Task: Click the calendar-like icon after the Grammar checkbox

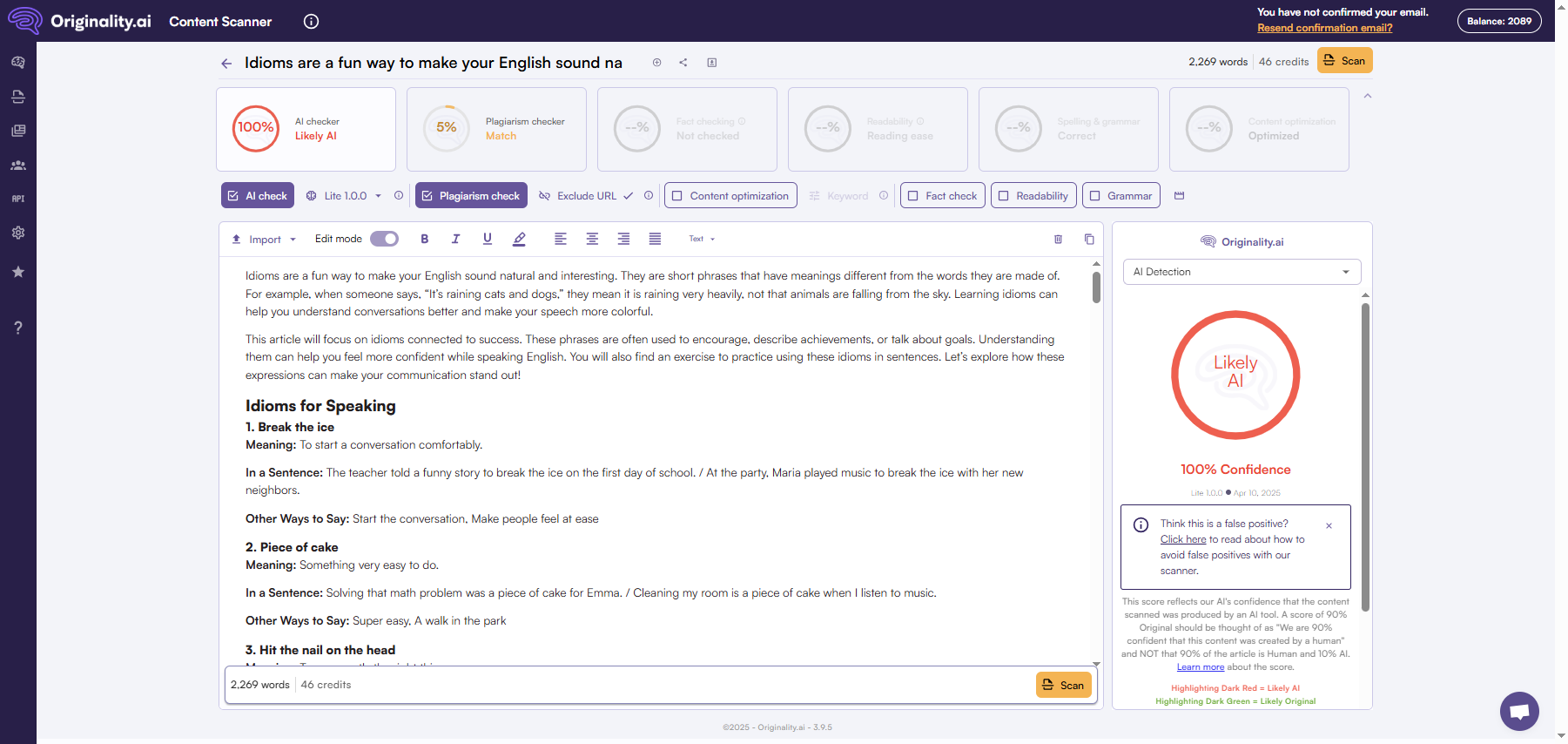Action: (1180, 196)
